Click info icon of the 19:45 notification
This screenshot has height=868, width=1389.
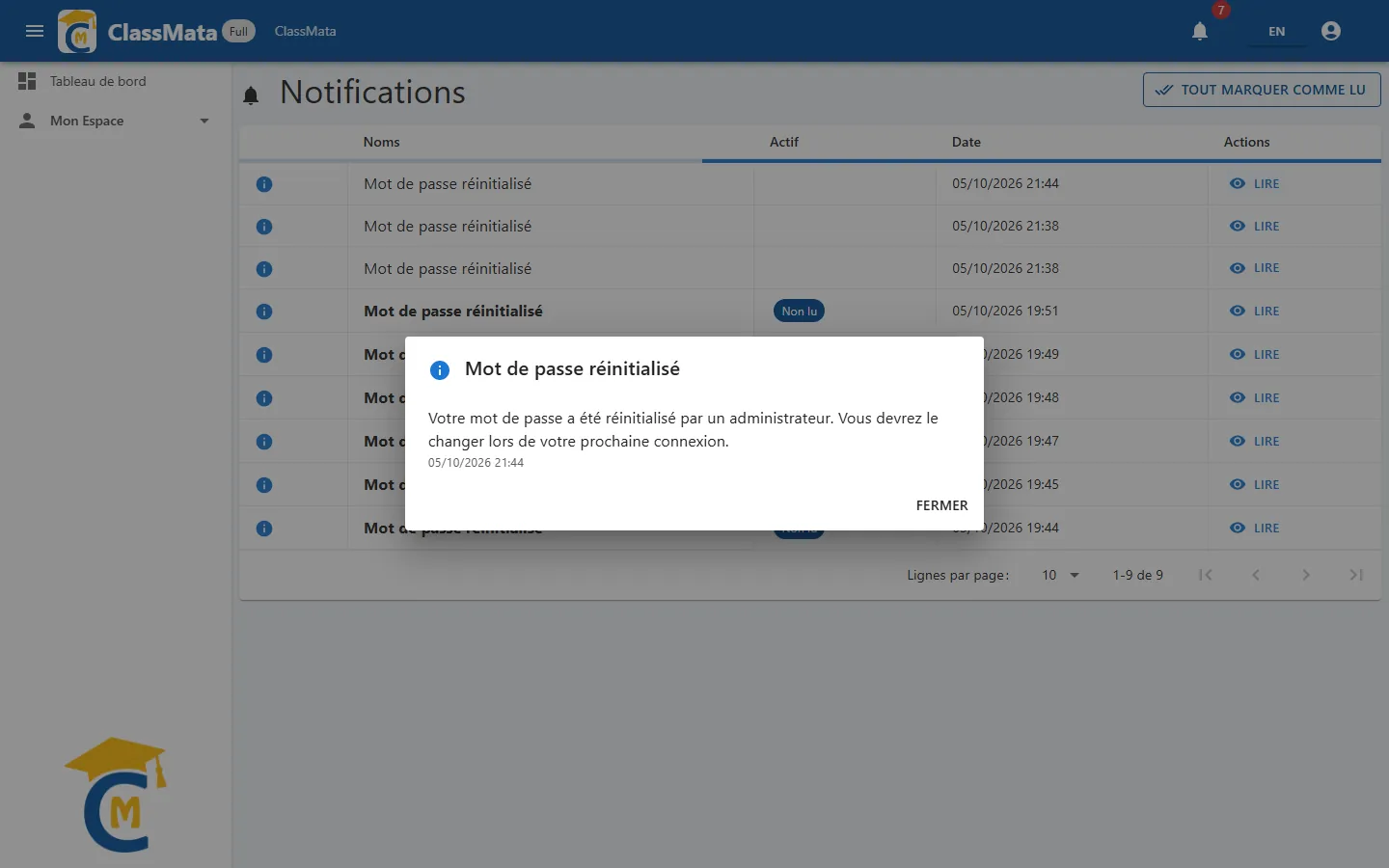click(x=264, y=485)
